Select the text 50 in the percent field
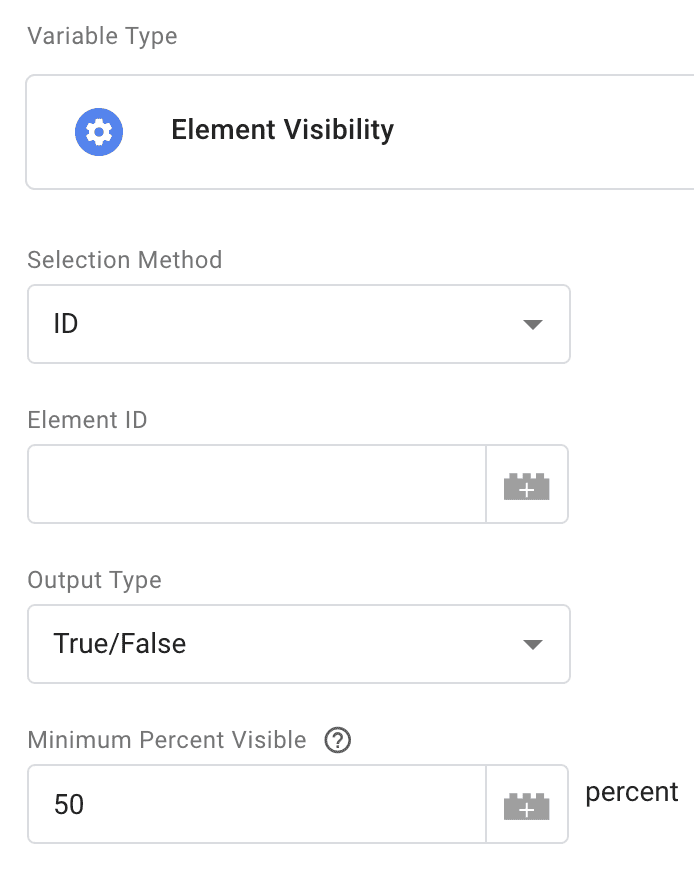 point(68,804)
